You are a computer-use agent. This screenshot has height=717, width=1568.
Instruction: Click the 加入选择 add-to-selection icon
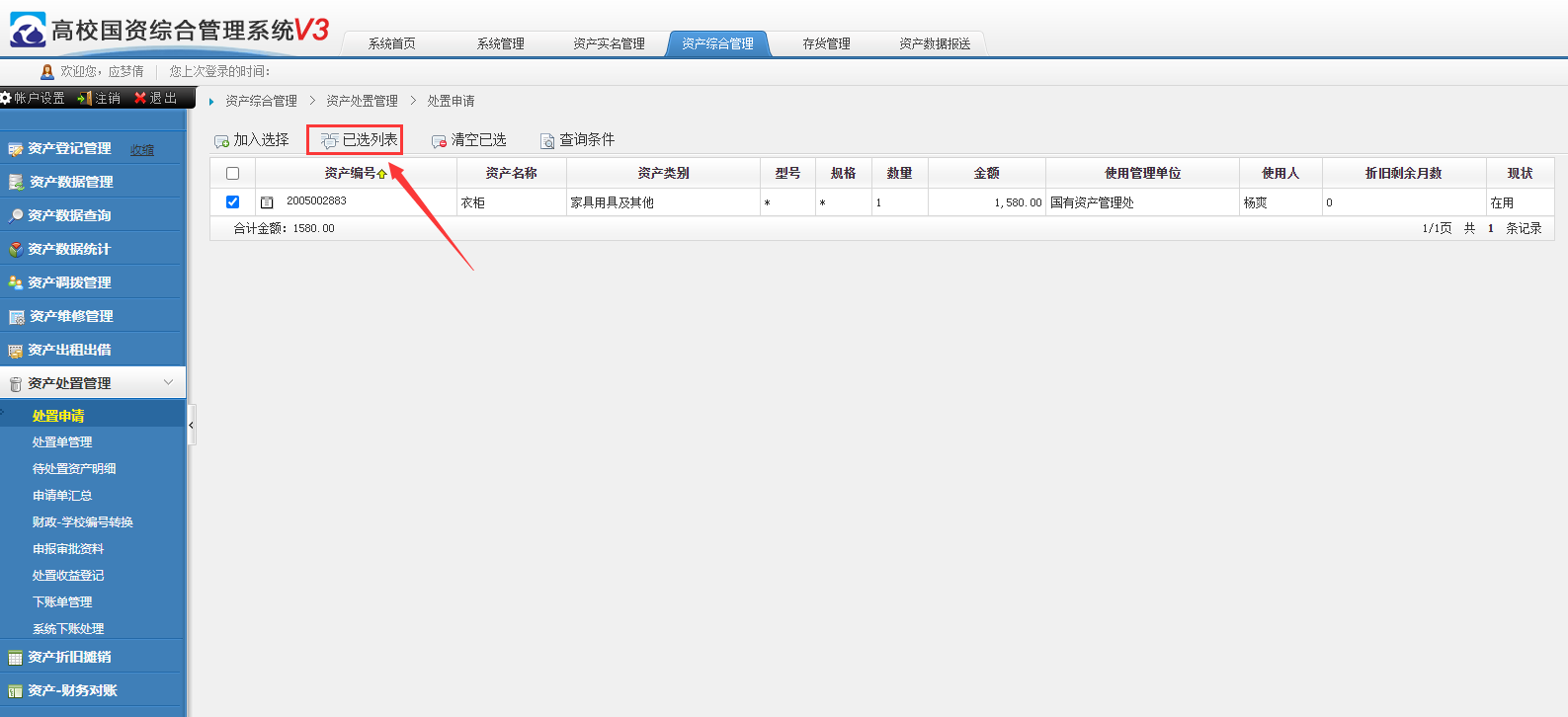point(222,141)
